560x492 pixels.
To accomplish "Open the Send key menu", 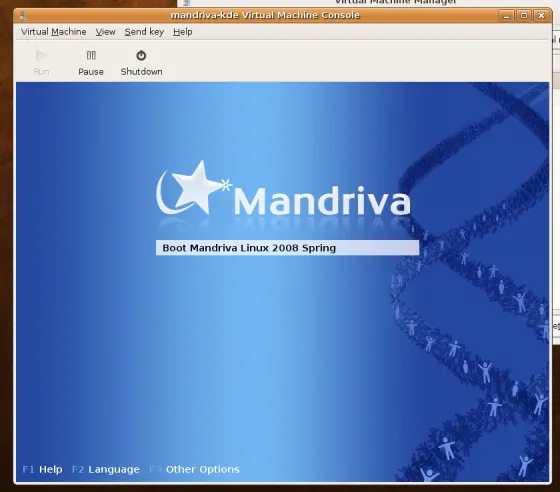I will (x=144, y=32).
